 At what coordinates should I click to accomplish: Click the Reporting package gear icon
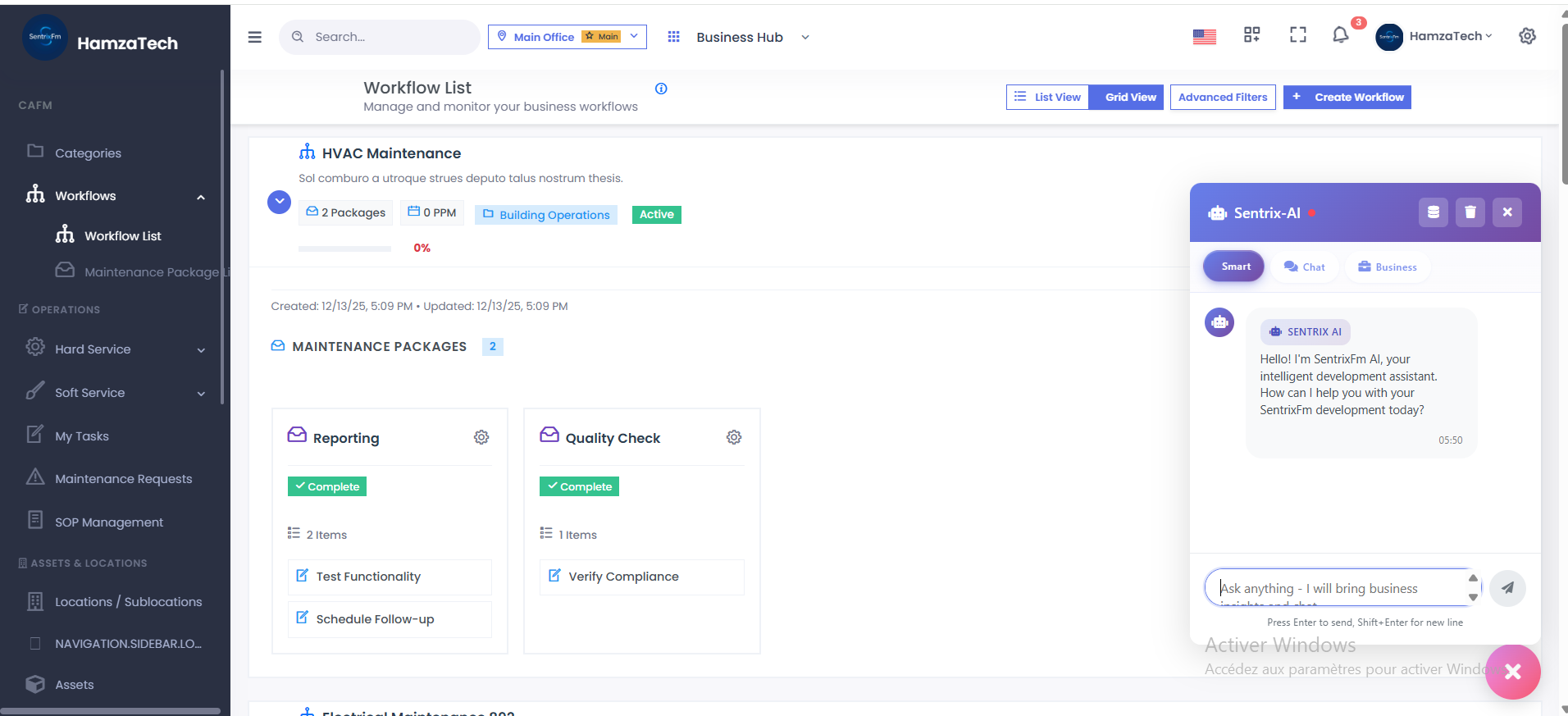(x=481, y=438)
